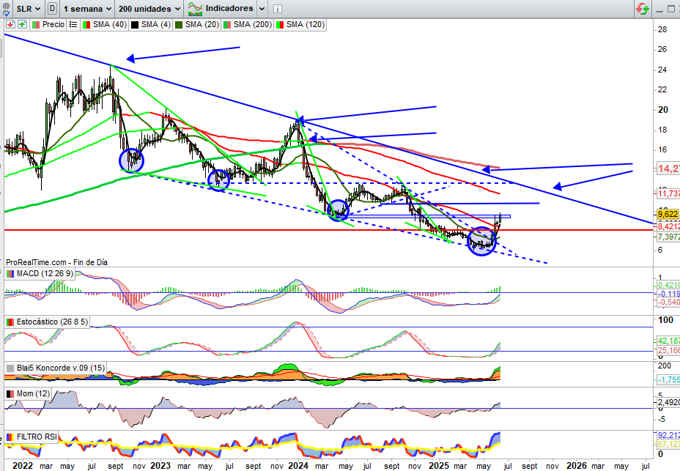The image size is (680, 471).
Task: Click the Mom indicator icon
Action: pyautogui.click(x=10, y=394)
